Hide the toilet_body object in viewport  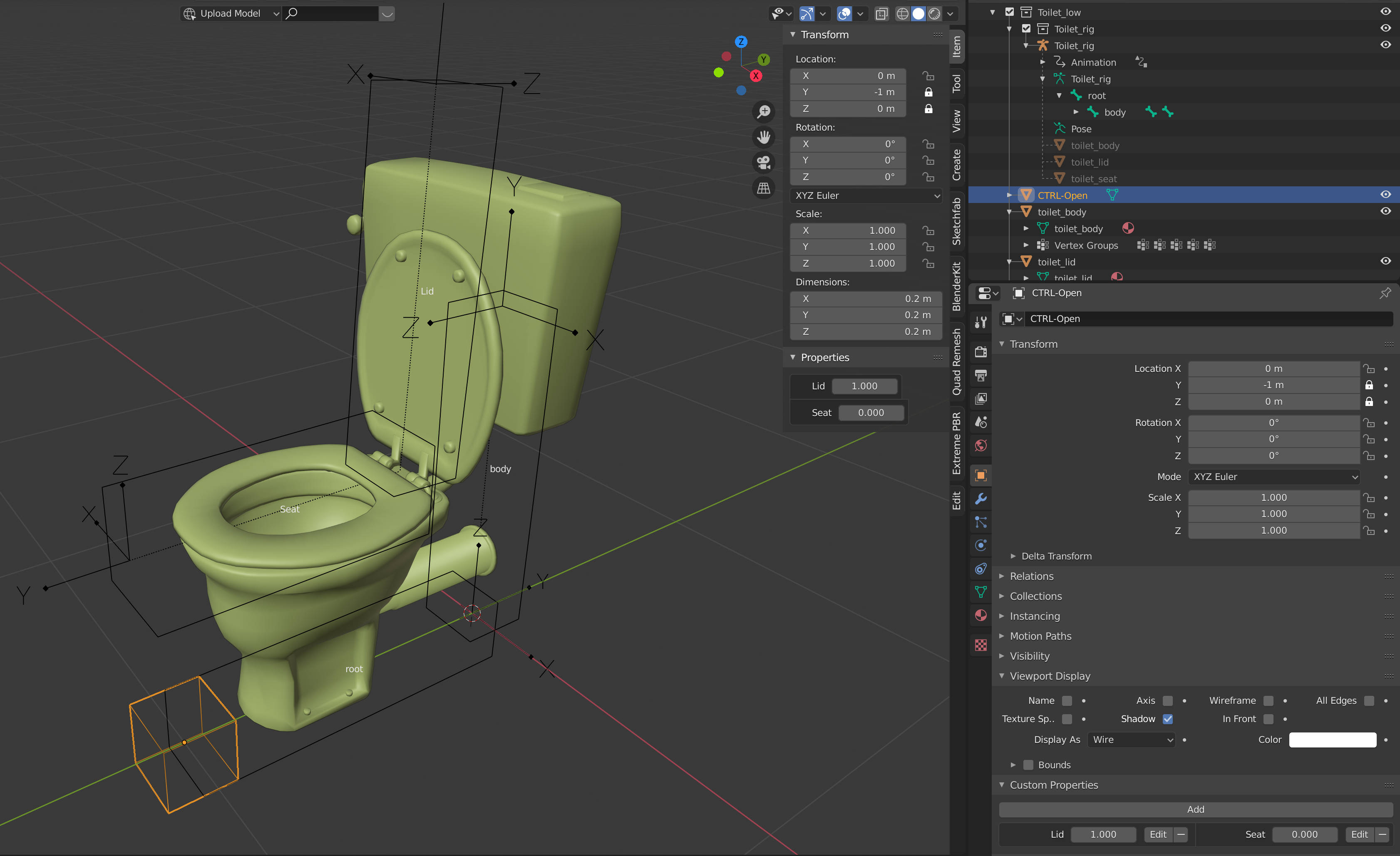point(1385,211)
